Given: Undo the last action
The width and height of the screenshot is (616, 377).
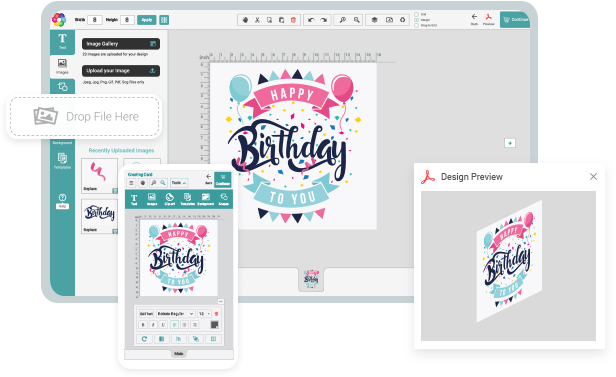Looking at the screenshot, I should [311, 20].
